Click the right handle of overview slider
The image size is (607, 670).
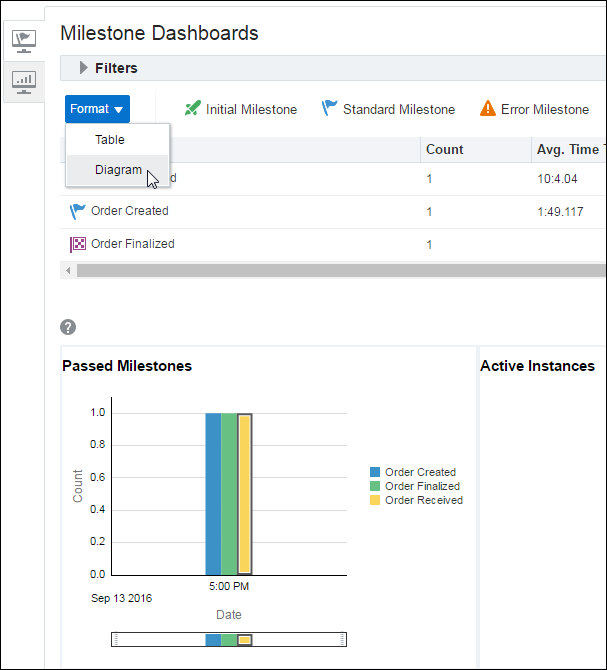342,640
